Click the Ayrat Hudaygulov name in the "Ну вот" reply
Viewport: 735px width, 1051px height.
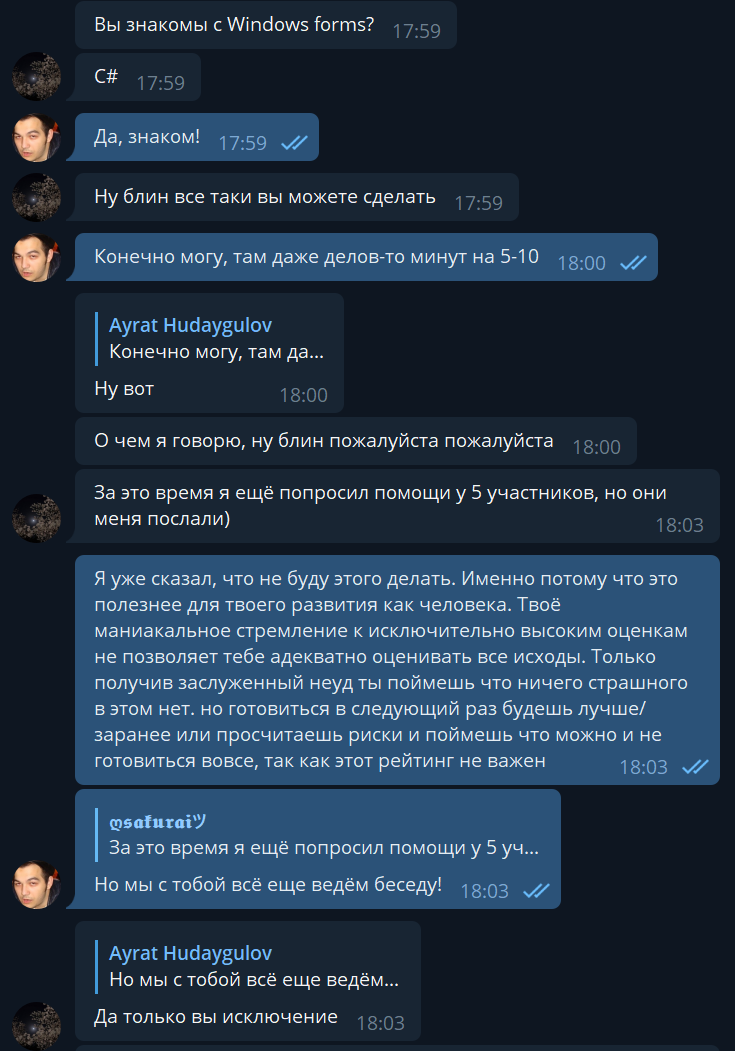[190, 325]
